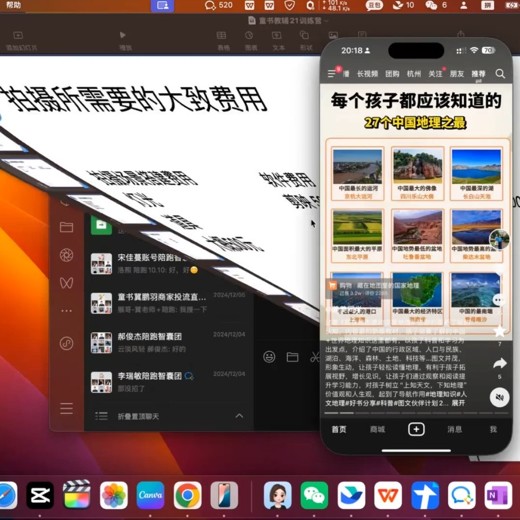Insert a table with 表格 tool

click(x=223, y=41)
